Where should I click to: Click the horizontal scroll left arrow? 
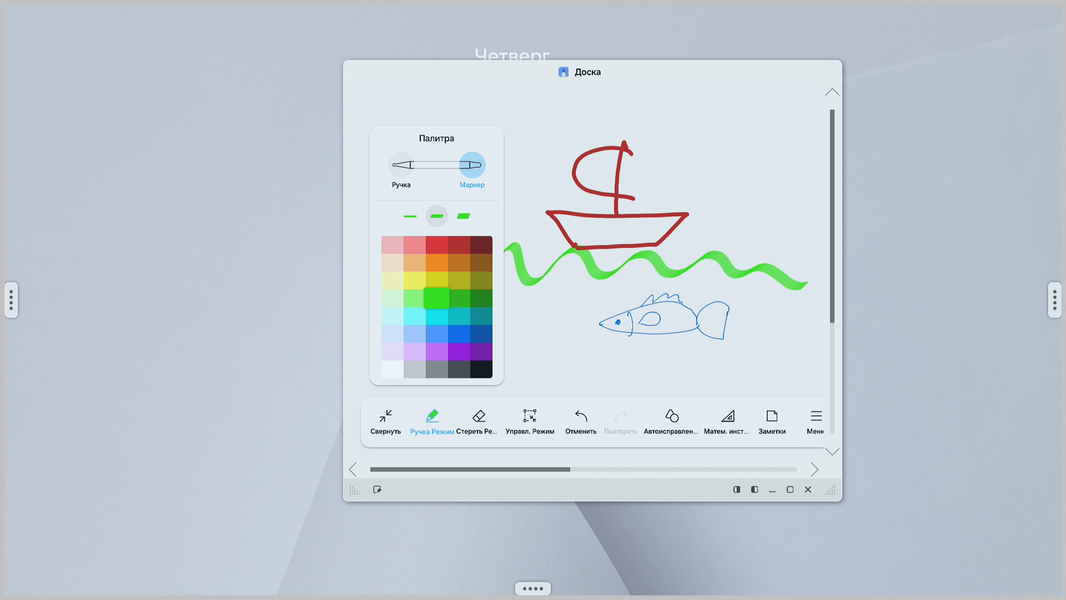pos(353,470)
